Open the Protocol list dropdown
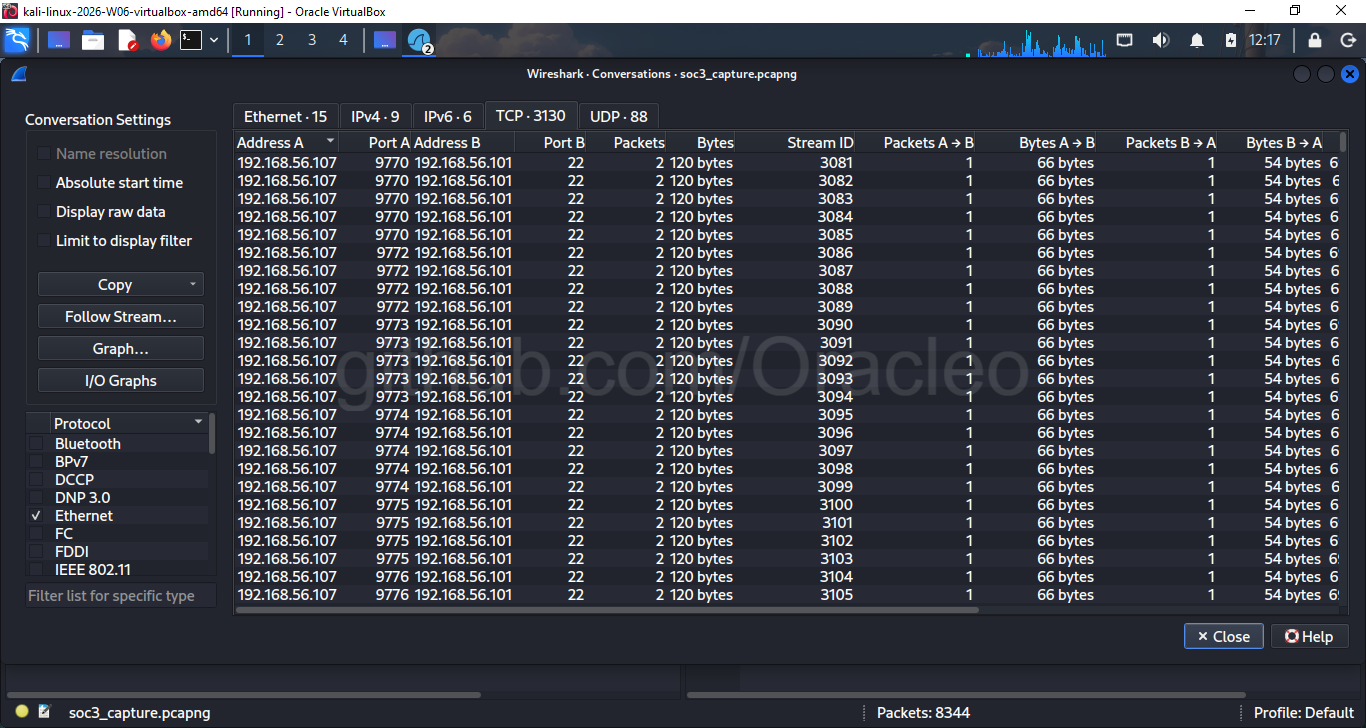Screen dimensions: 1366x728 click(x=198, y=422)
